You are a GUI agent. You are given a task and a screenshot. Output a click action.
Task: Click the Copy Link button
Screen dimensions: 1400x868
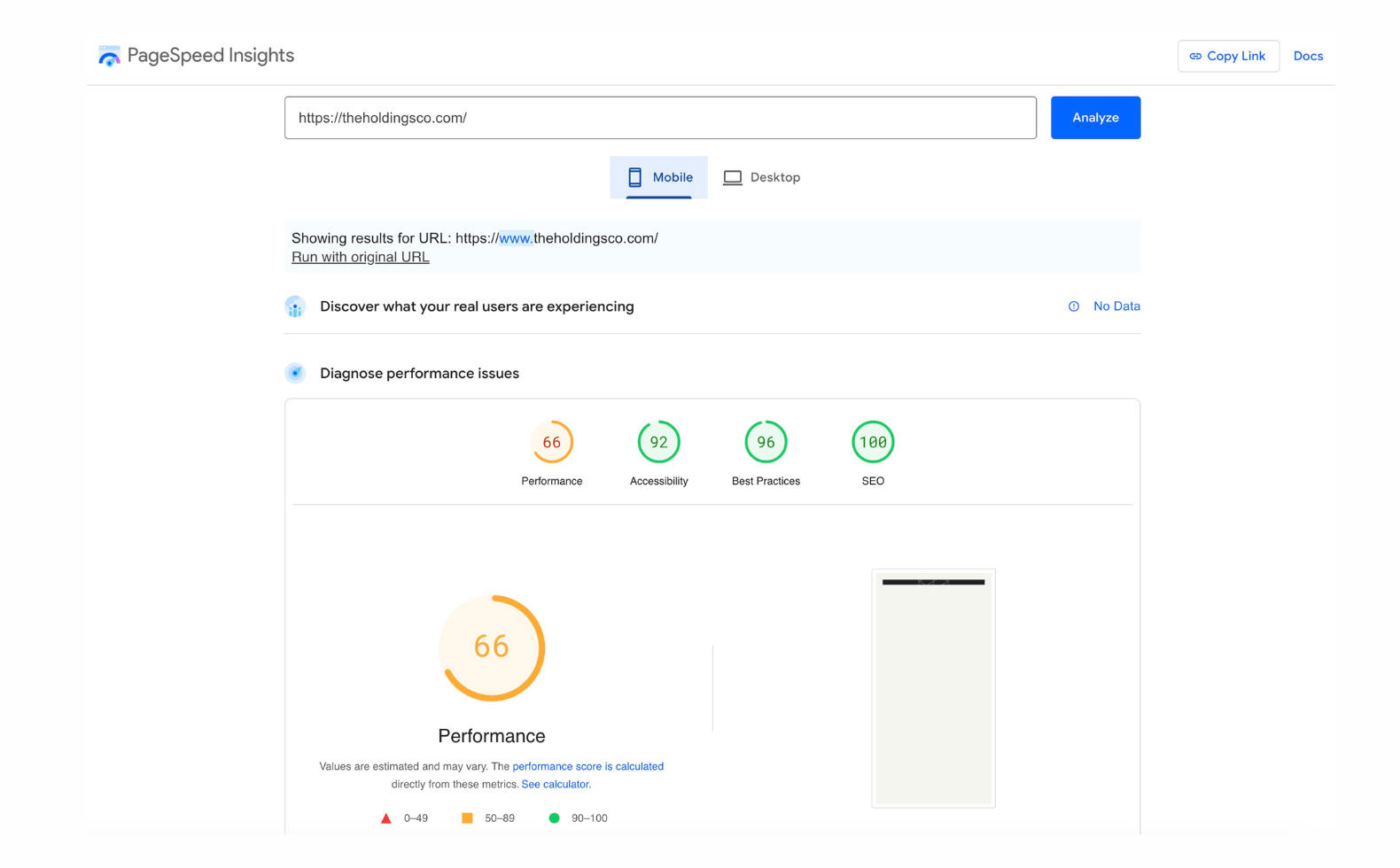tap(1227, 56)
